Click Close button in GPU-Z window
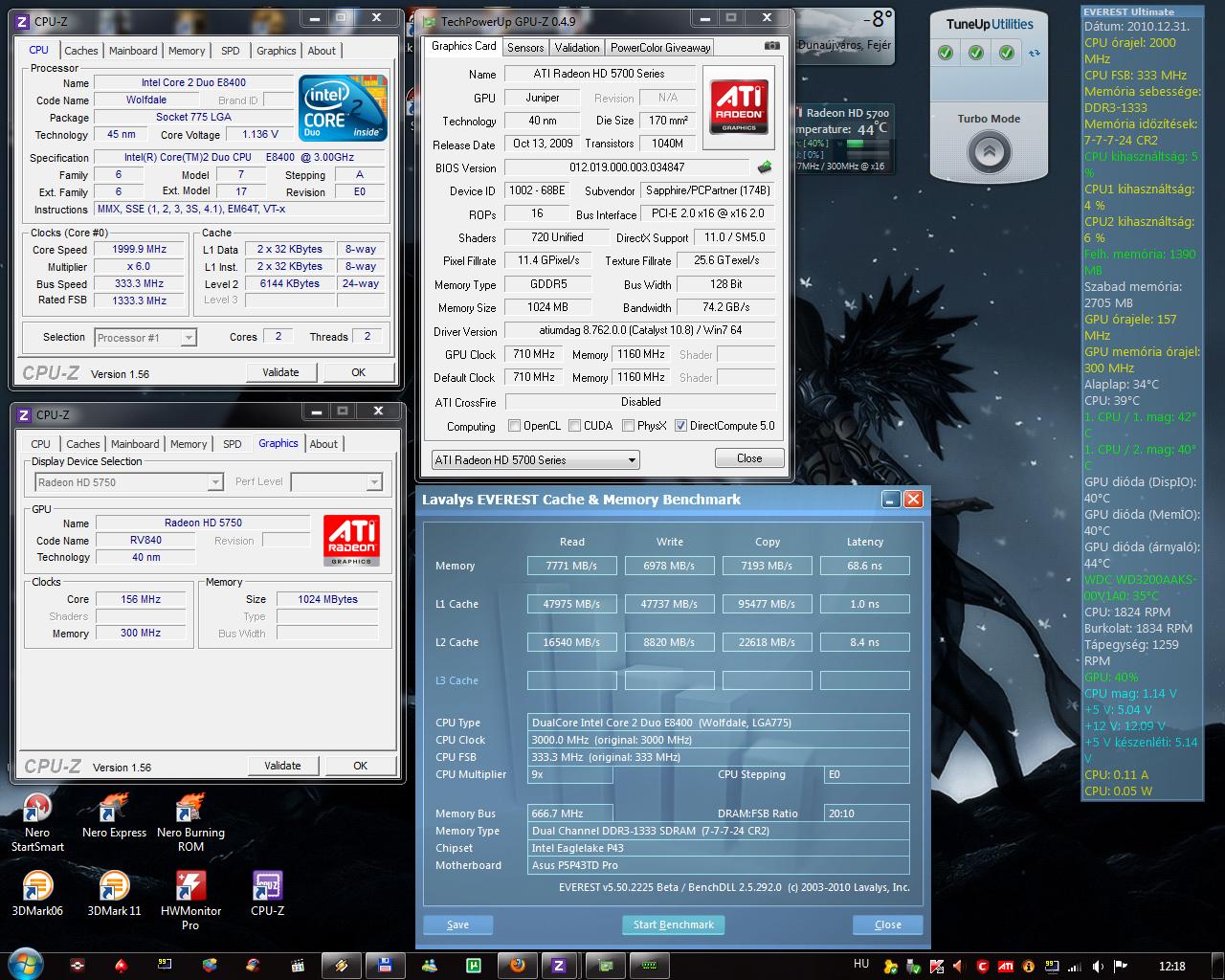Screen dimensions: 1225x980 pos(749,458)
